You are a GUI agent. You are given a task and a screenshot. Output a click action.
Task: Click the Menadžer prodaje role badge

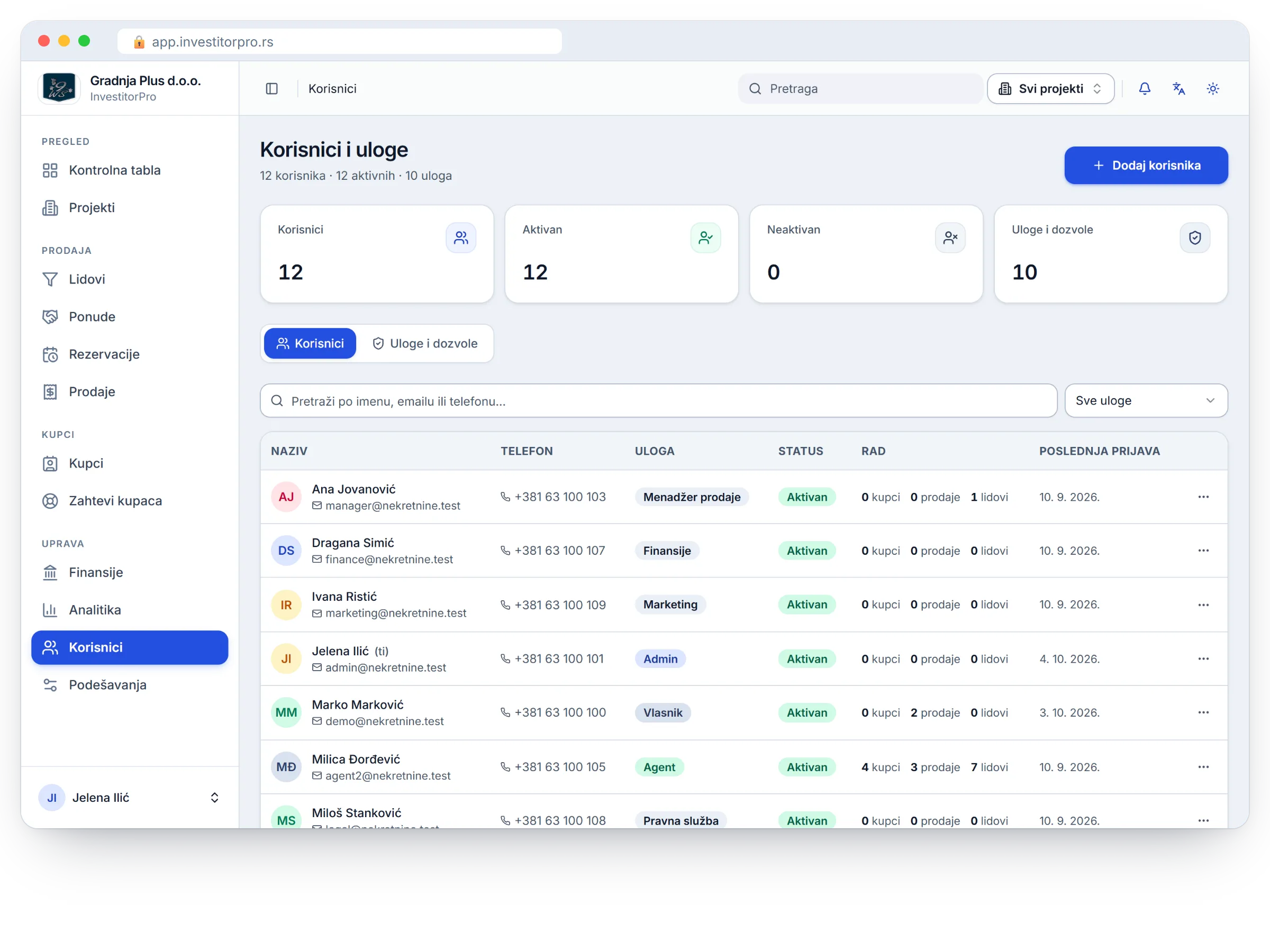pyautogui.click(x=691, y=497)
